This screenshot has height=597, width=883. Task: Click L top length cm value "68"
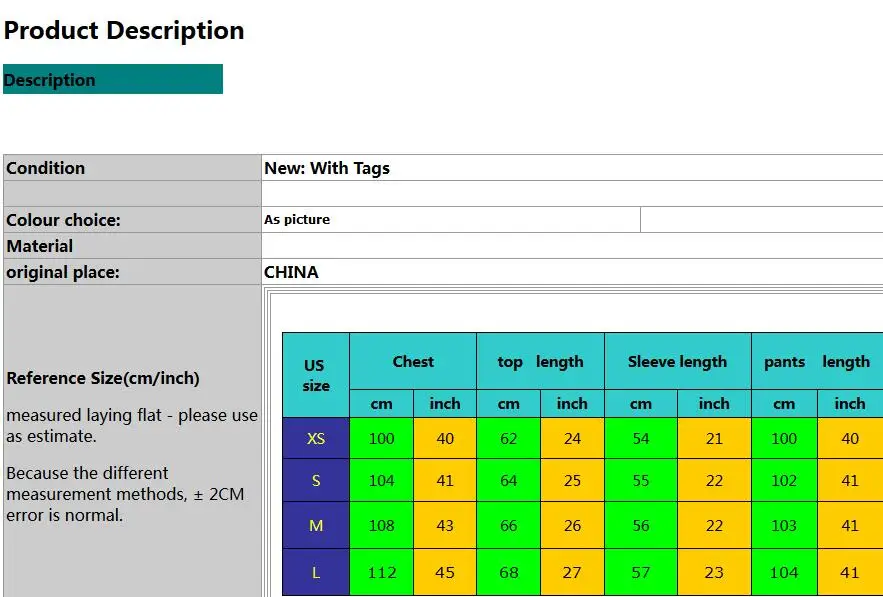(509, 572)
